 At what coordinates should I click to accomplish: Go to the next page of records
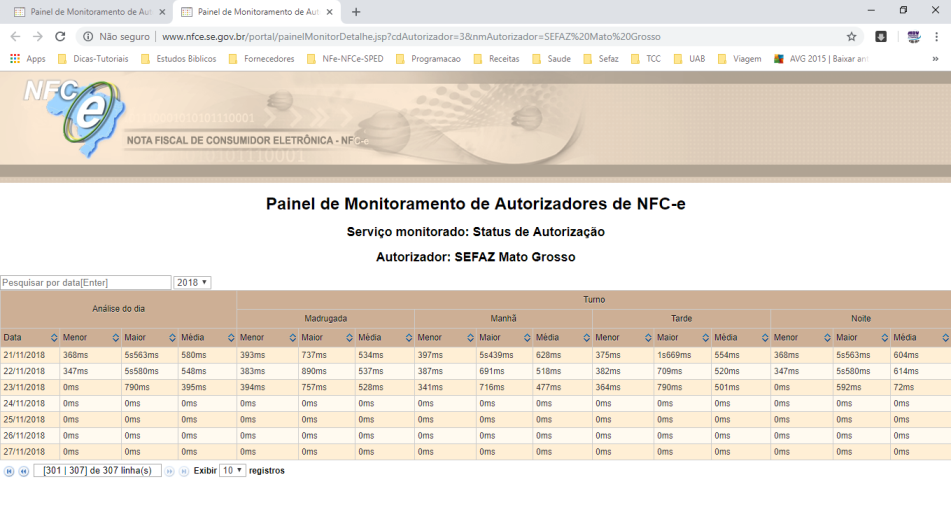[169, 471]
